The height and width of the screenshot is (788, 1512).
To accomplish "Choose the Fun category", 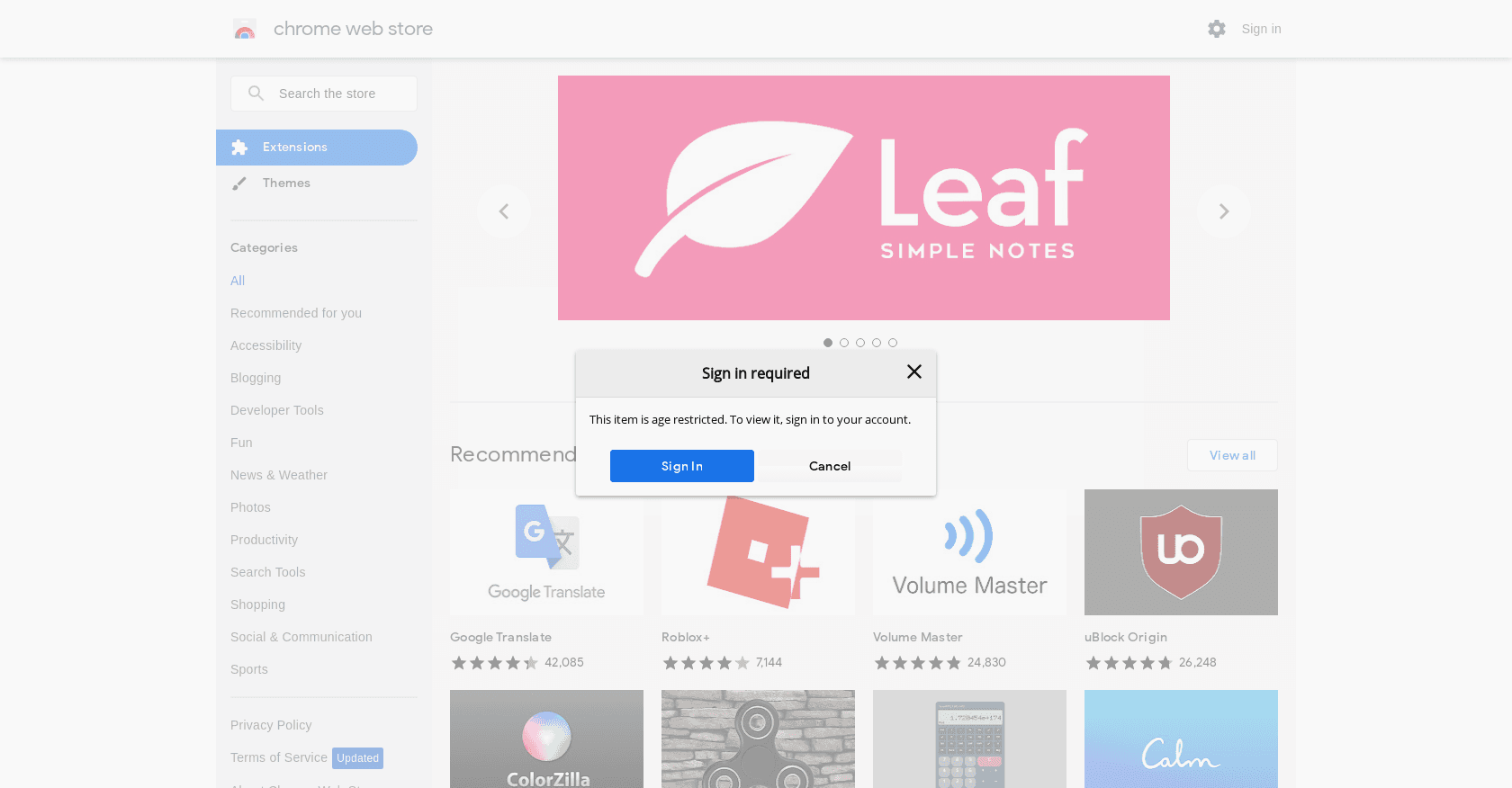I will [x=241, y=443].
